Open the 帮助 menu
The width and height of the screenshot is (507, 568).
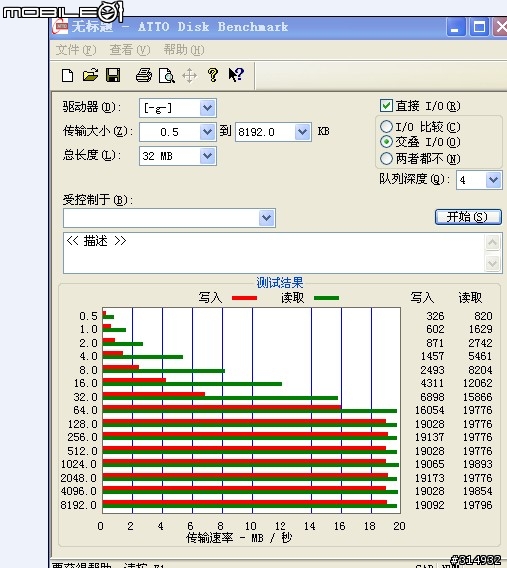point(184,50)
